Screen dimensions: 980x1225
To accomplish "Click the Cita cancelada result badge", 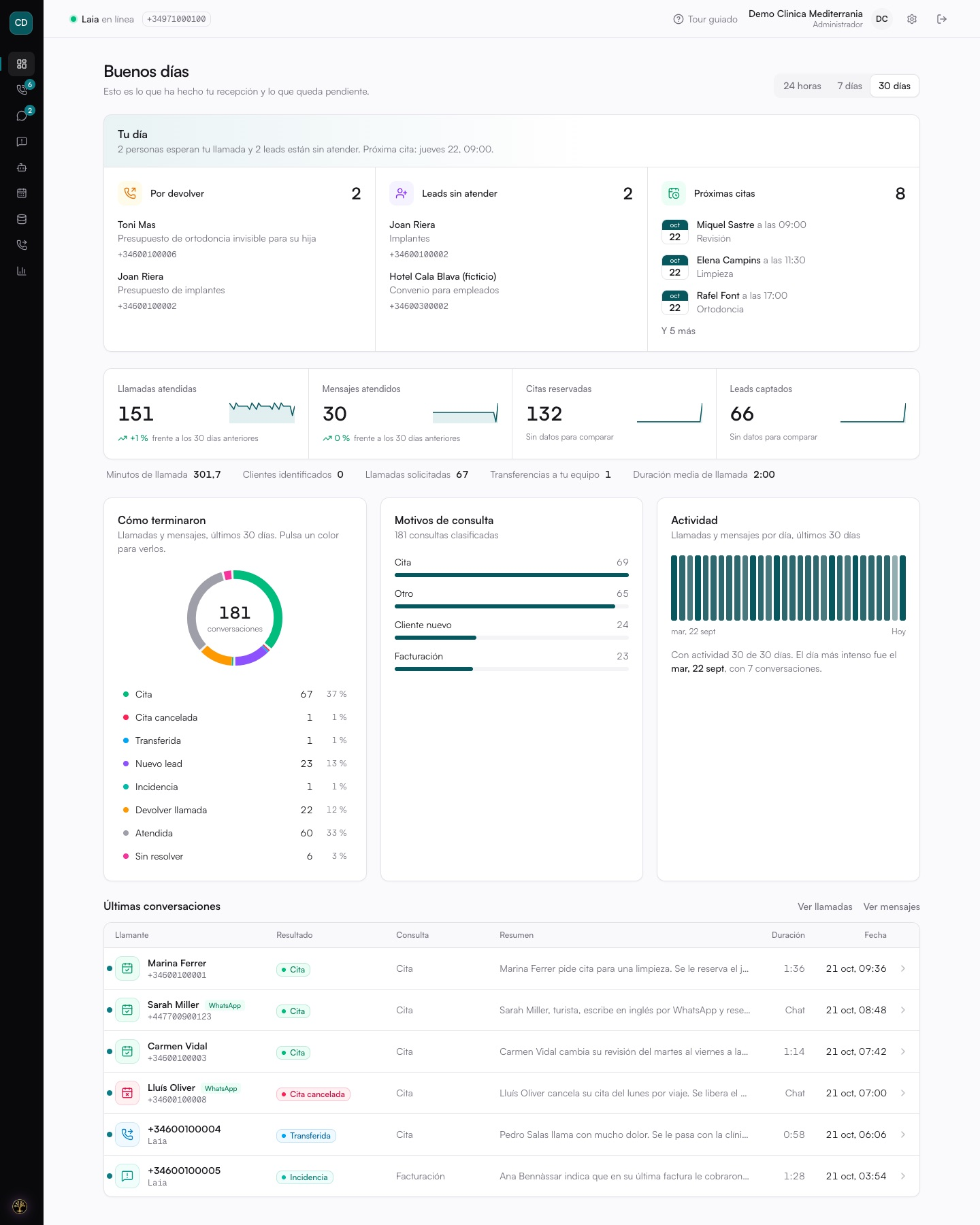I will tap(313, 1094).
